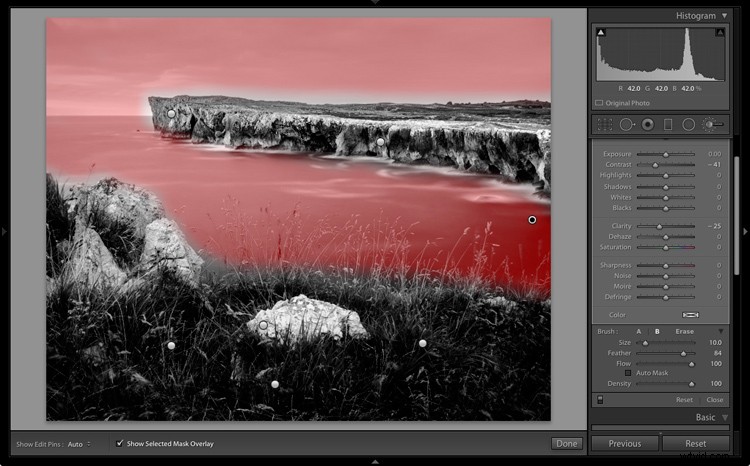The height and width of the screenshot is (466, 750).
Task: Collapse the top panel with the arrow
Action: tap(375, 2)
